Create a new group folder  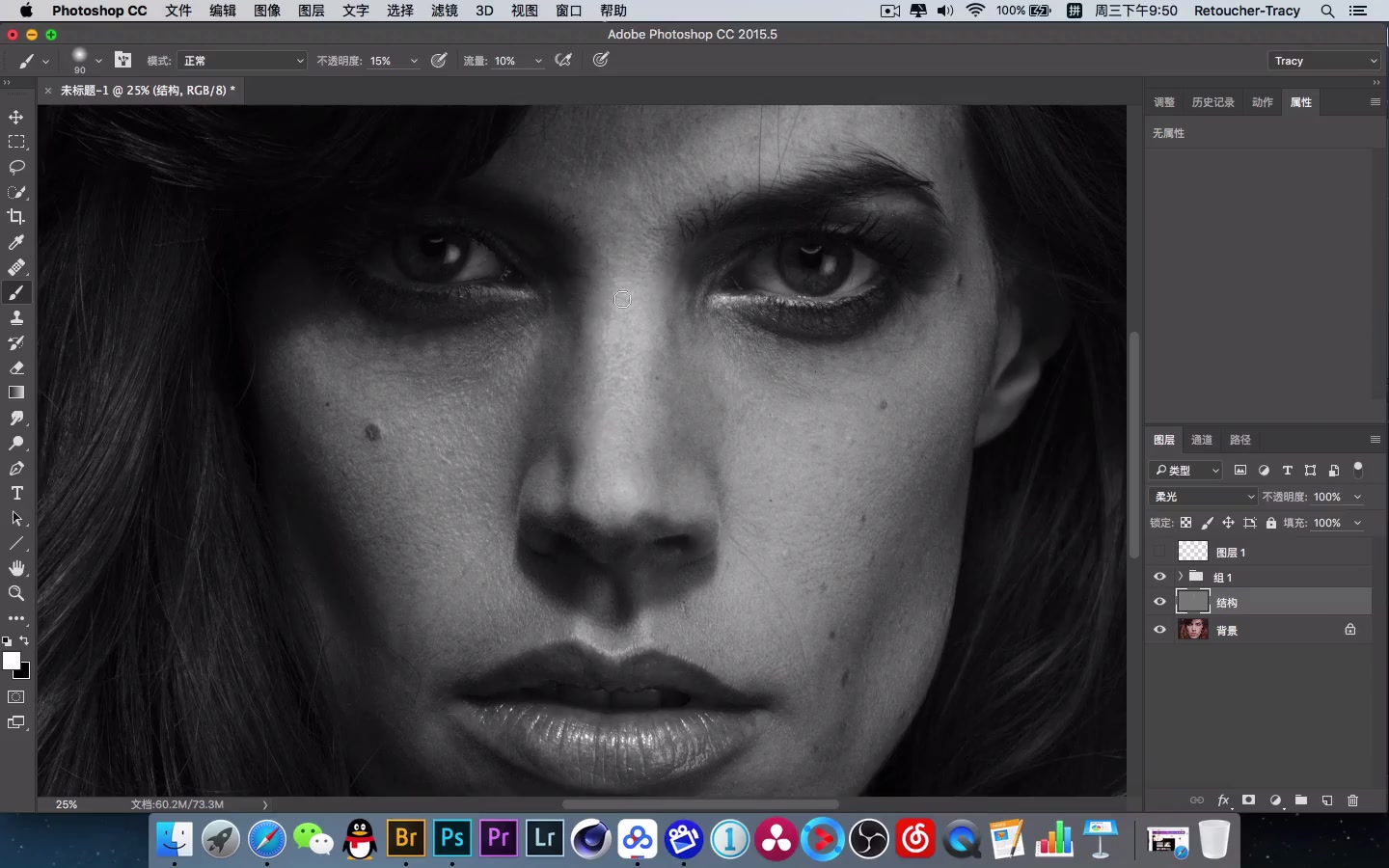coord(1301,800)
